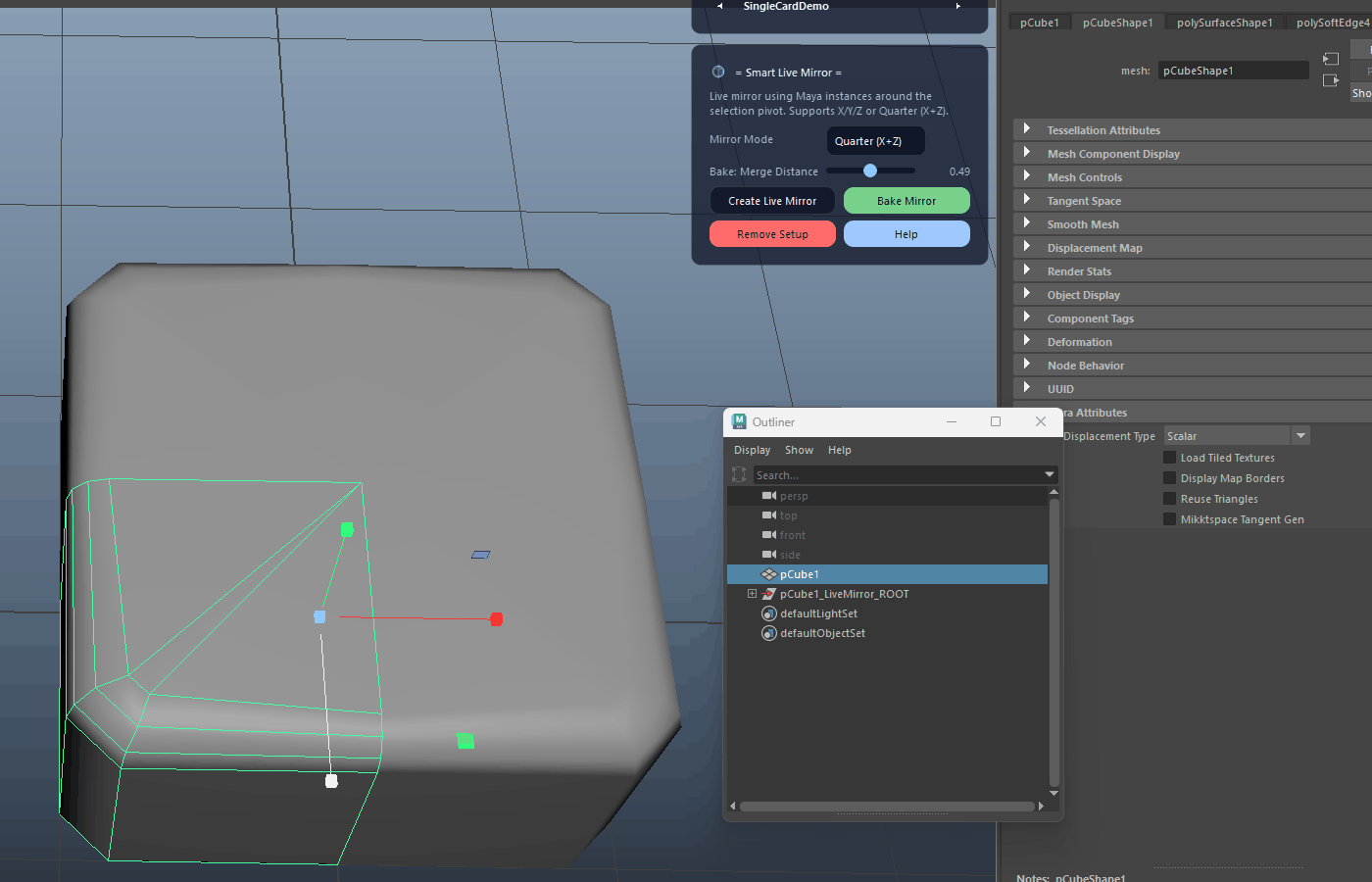Click the green Bake Mirror button
Screen dimensions: 1372x882
[906, 201]
